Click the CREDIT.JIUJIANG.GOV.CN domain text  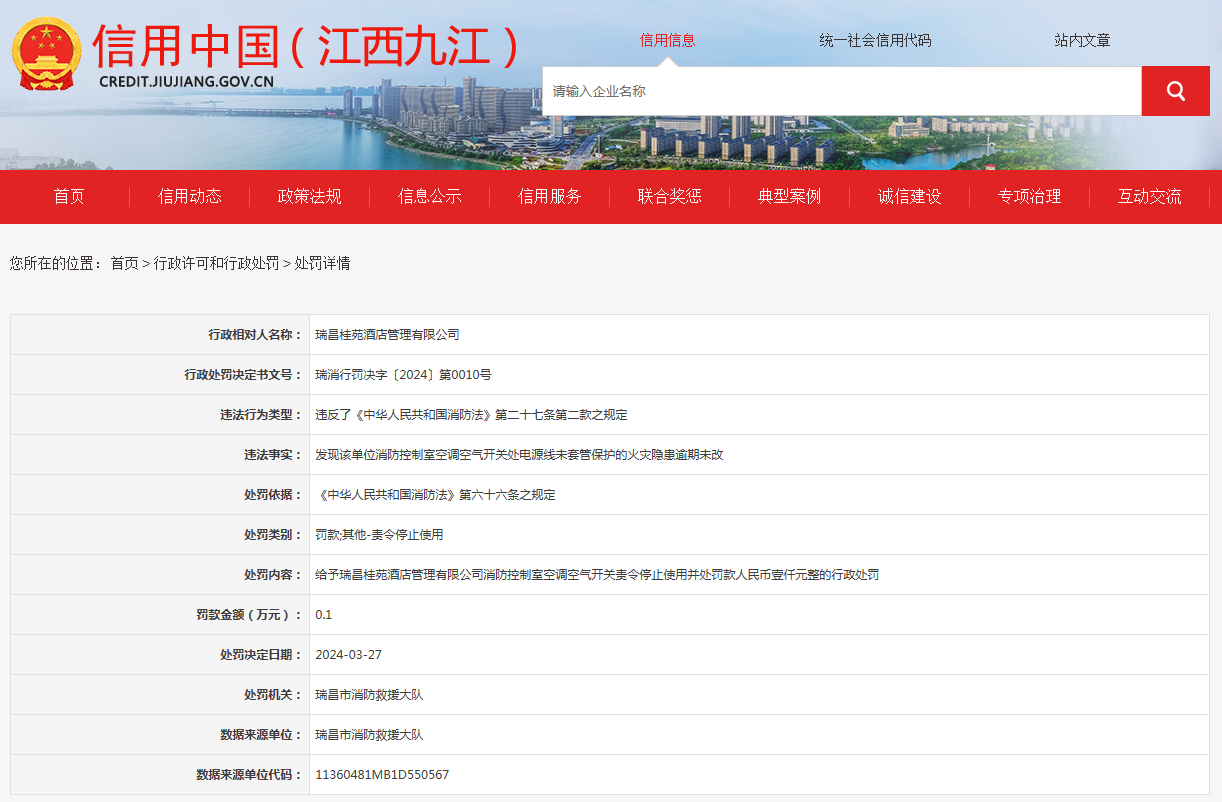[x=186, y=83]
